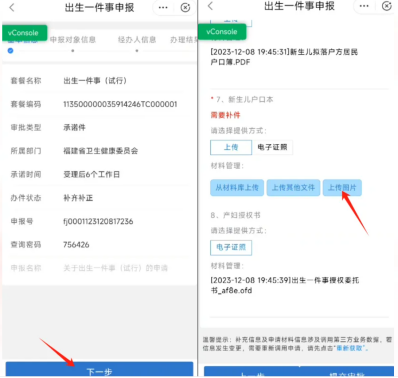
Task: Open vConsole on the right screen
Action: 222,32
